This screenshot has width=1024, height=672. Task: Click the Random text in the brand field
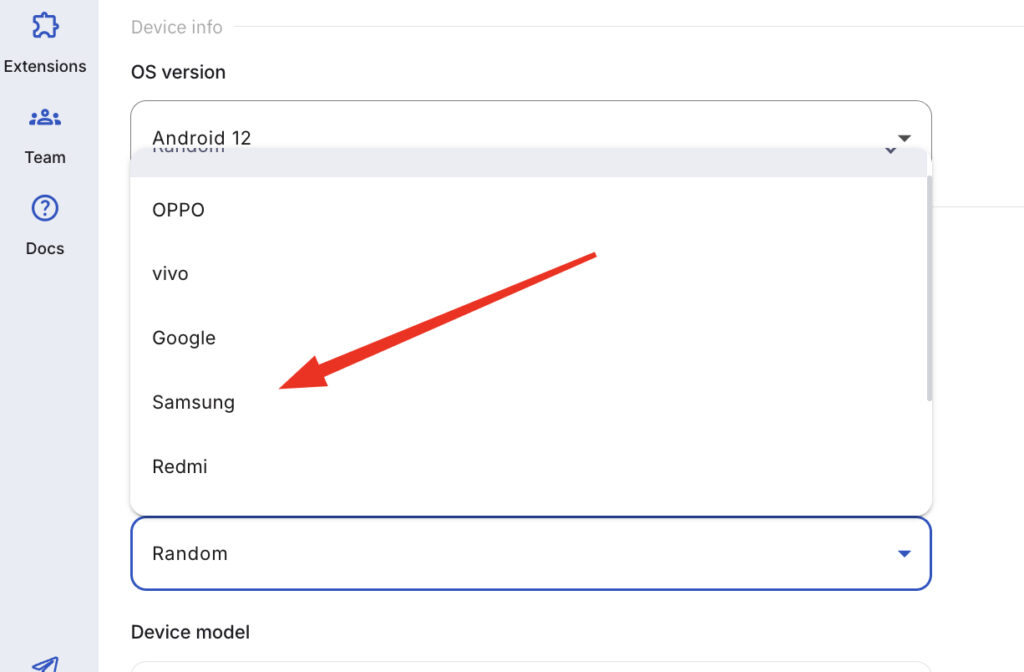[190, 553]
